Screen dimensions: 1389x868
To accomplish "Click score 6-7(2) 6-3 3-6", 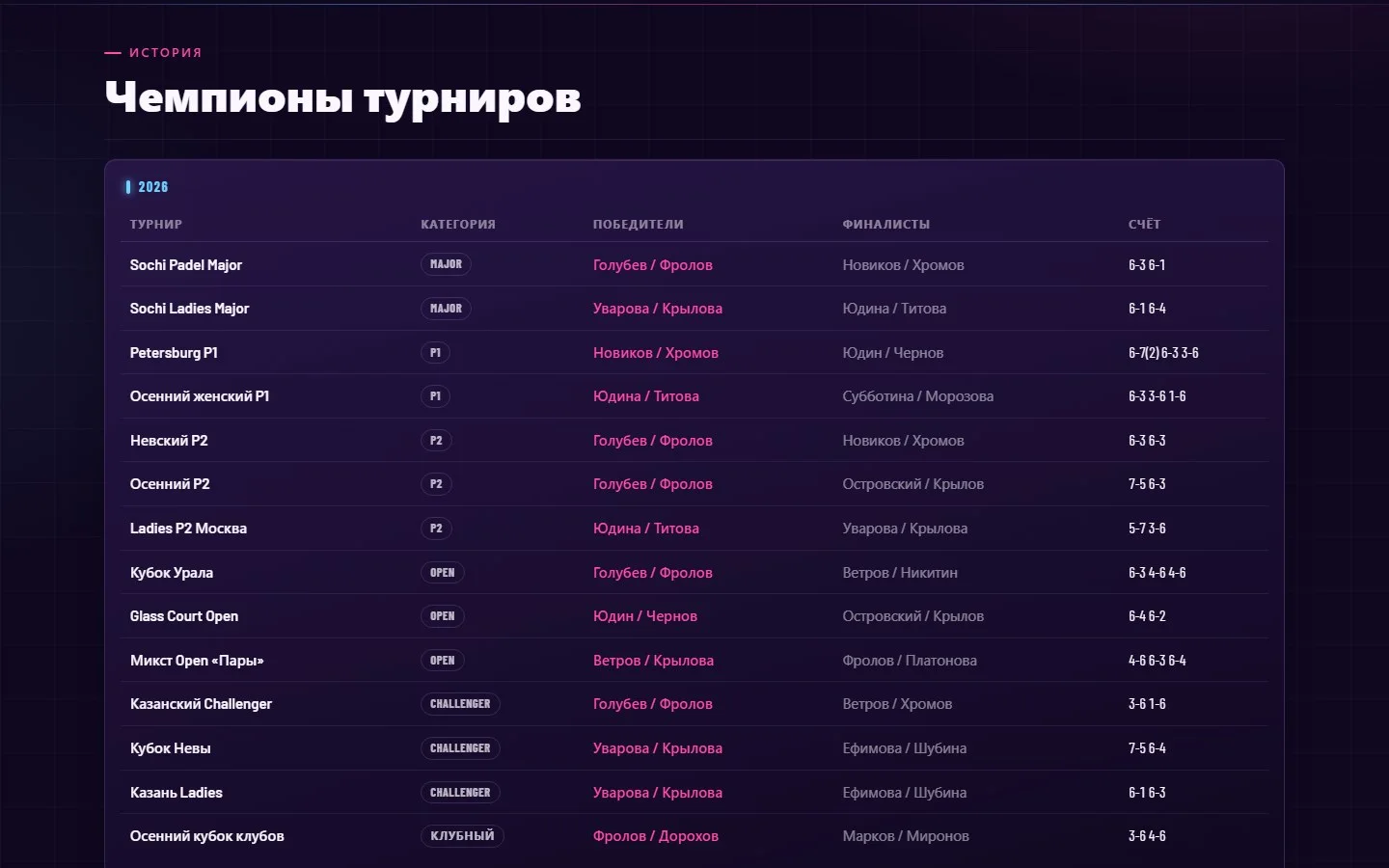I will 1164,353.
